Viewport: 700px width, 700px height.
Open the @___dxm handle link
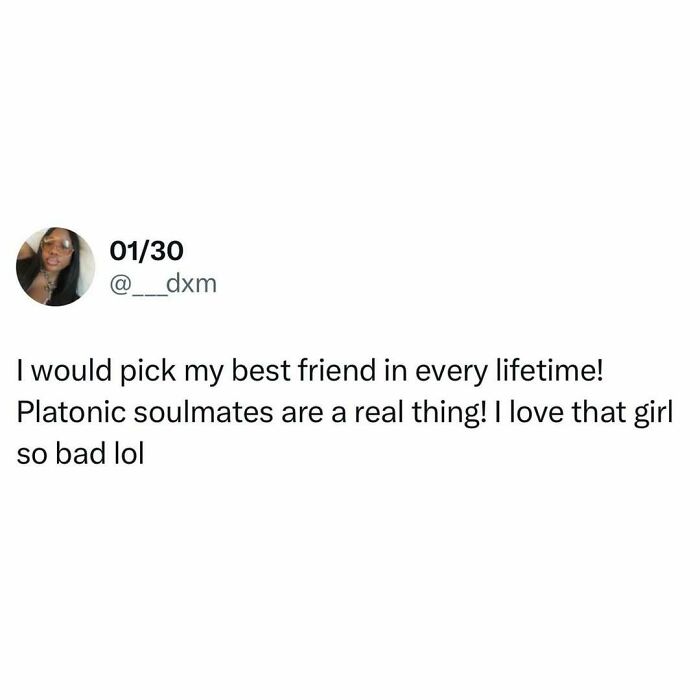tap(163, 284)
